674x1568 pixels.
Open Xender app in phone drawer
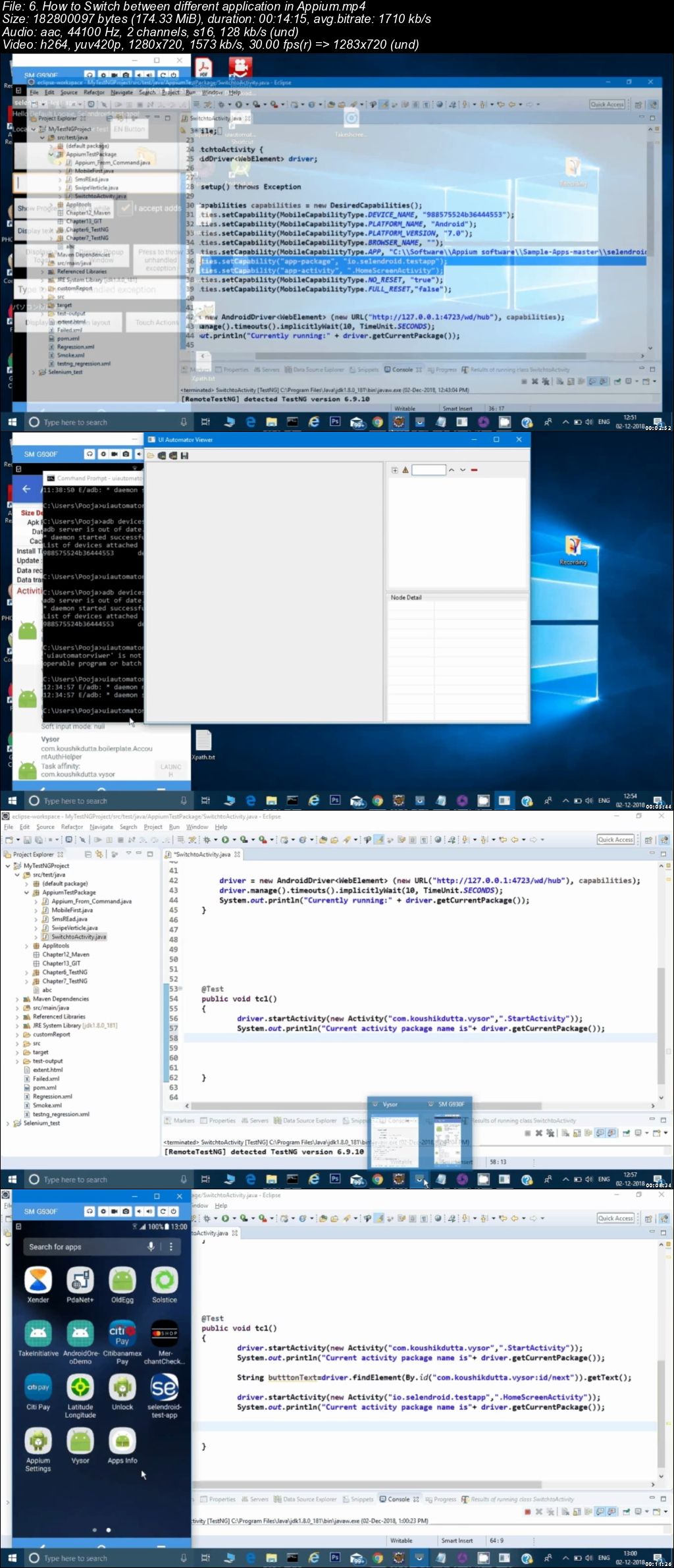pos(38,1285)
